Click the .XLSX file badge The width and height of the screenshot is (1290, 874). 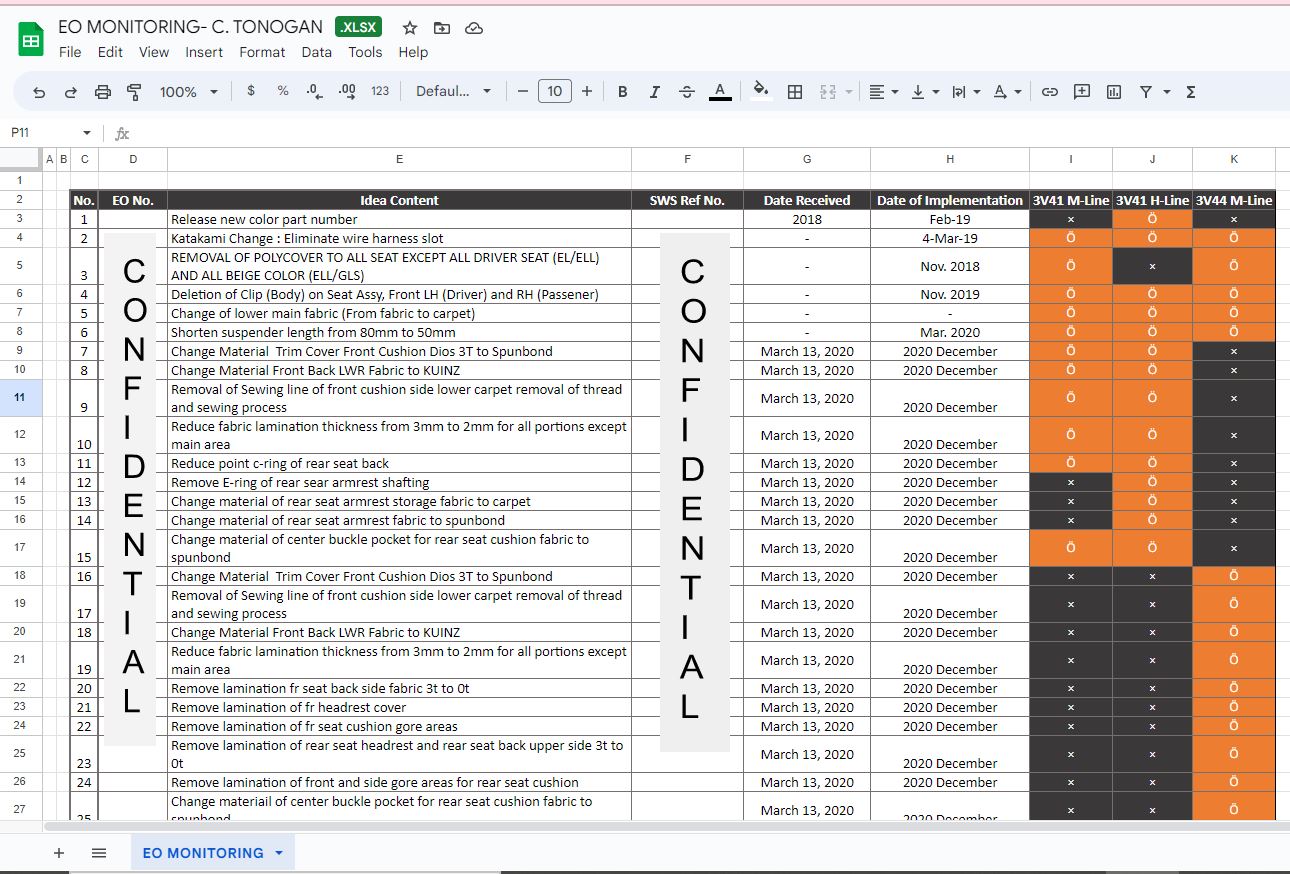[359, 27]
